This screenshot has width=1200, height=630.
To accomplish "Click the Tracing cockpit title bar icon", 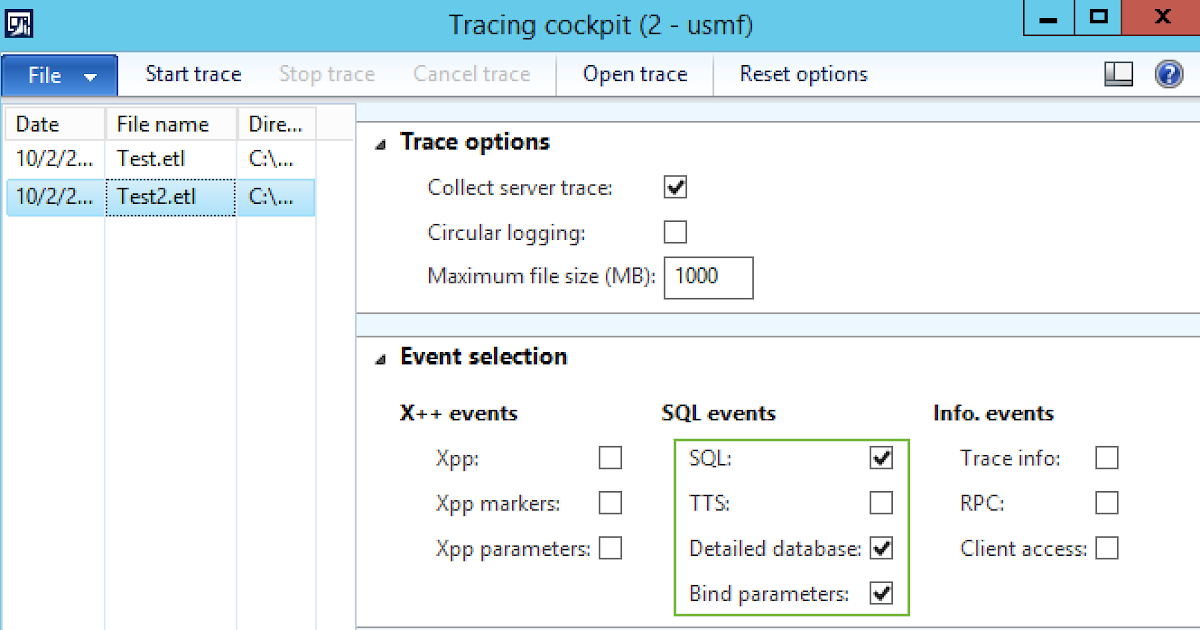I will pyautogui.click(x=19, y=21).
